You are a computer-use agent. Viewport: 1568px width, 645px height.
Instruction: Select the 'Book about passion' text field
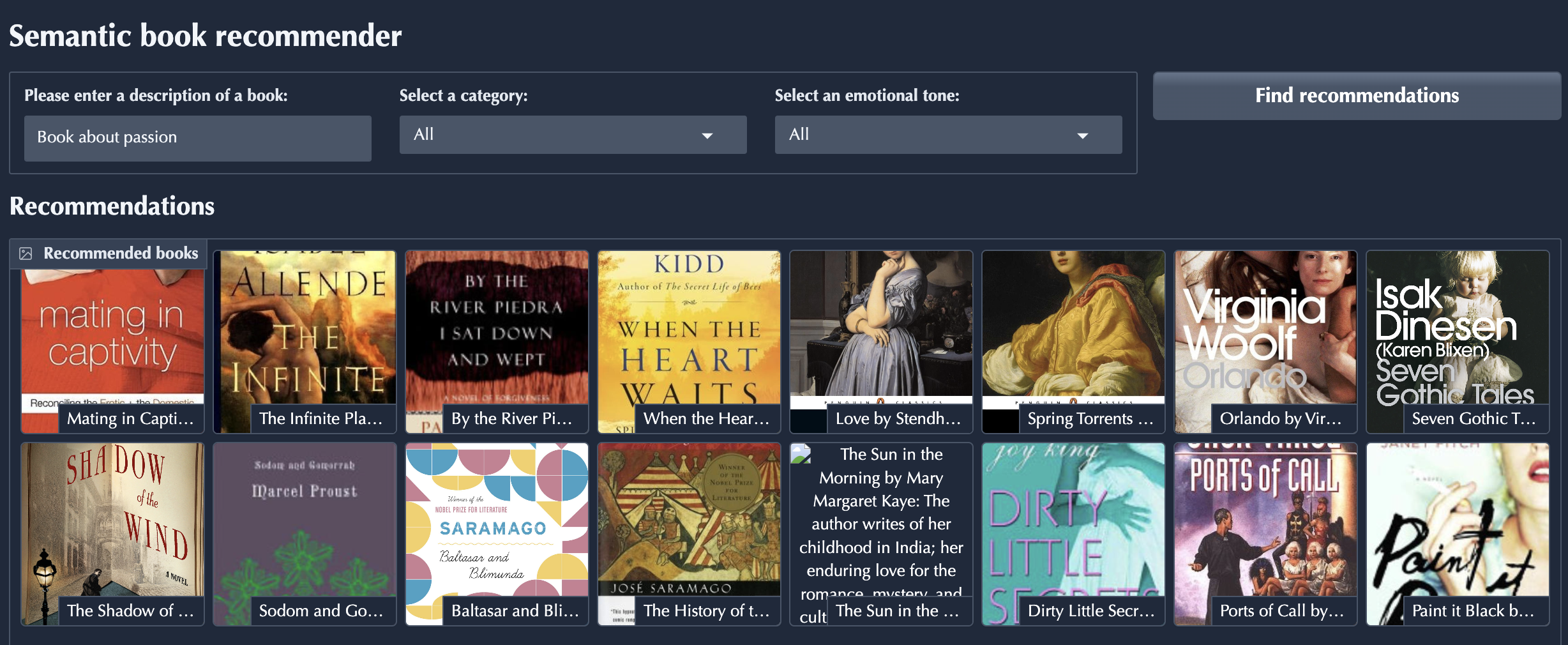coord(197,138)
